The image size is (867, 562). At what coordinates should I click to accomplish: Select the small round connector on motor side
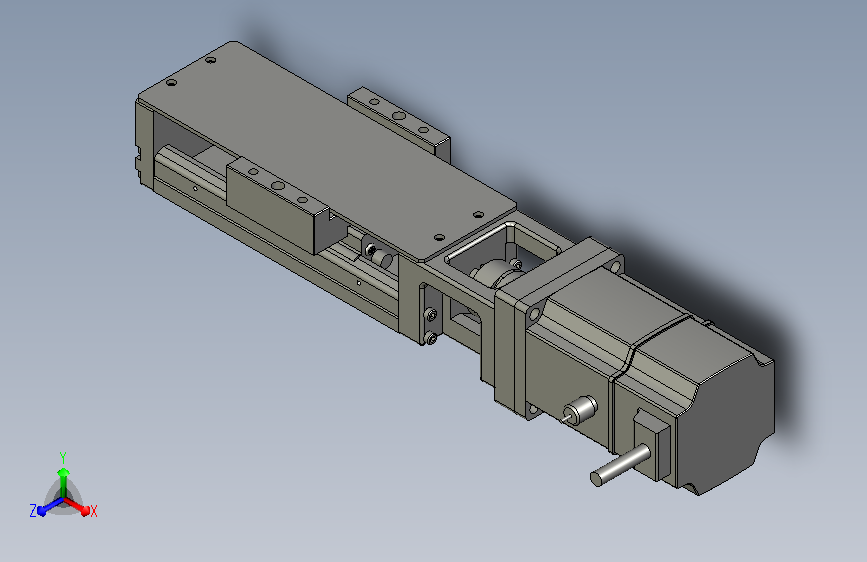coord(579,410)
